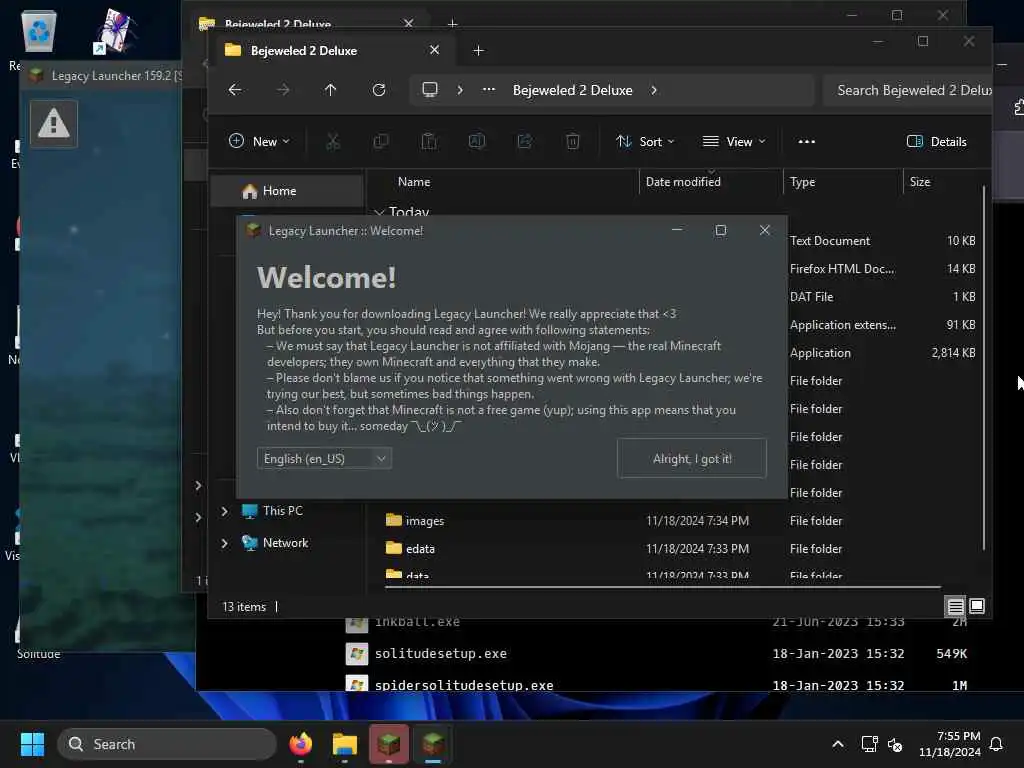Select the images folder

pos(425,520)
